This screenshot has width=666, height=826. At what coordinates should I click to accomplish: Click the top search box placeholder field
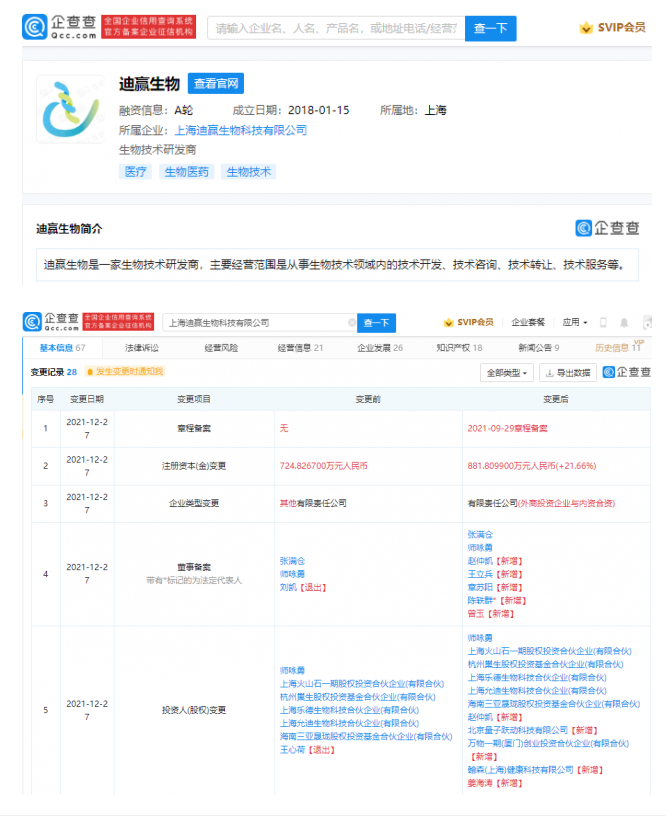click(336, 28)
